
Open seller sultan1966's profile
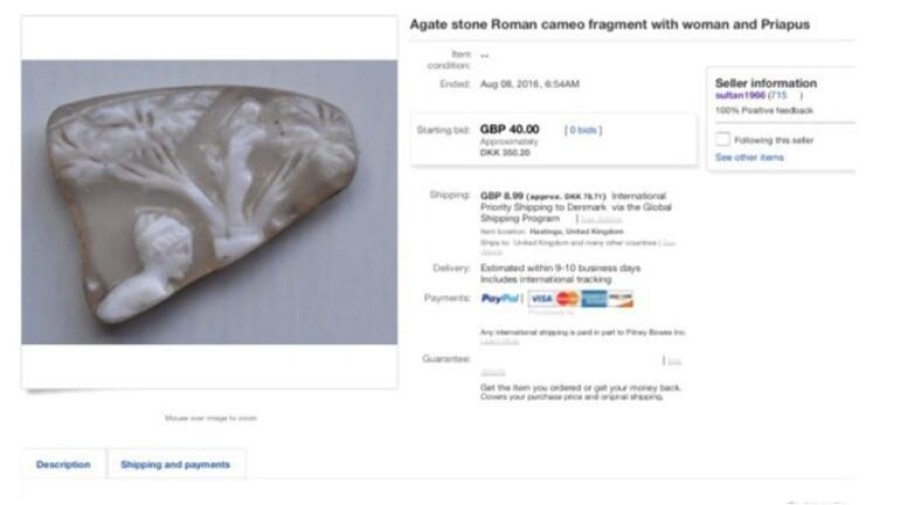pos(739,95)
